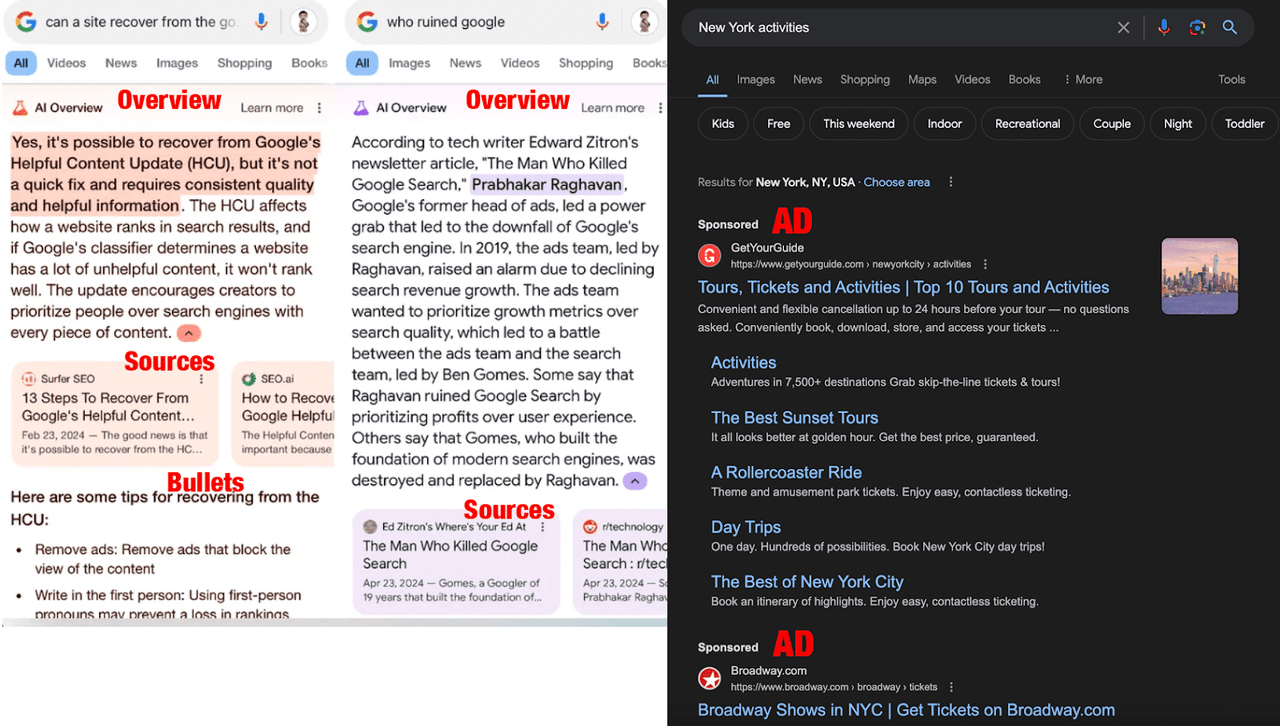
Task: Open the SEO.ai source card
Action: [x=284, y=414]
